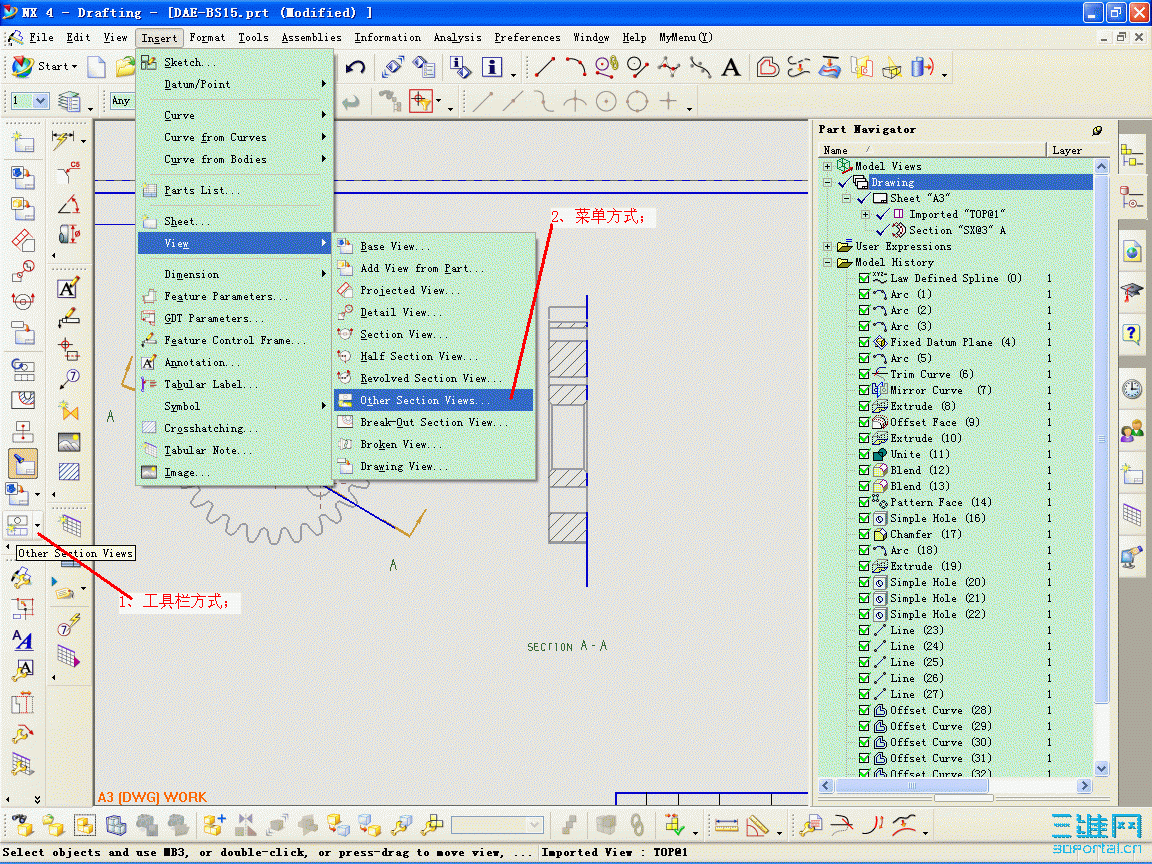Click the Section View submenu icon
This screenshot has width=1152, height=864.
pos(345,334)
